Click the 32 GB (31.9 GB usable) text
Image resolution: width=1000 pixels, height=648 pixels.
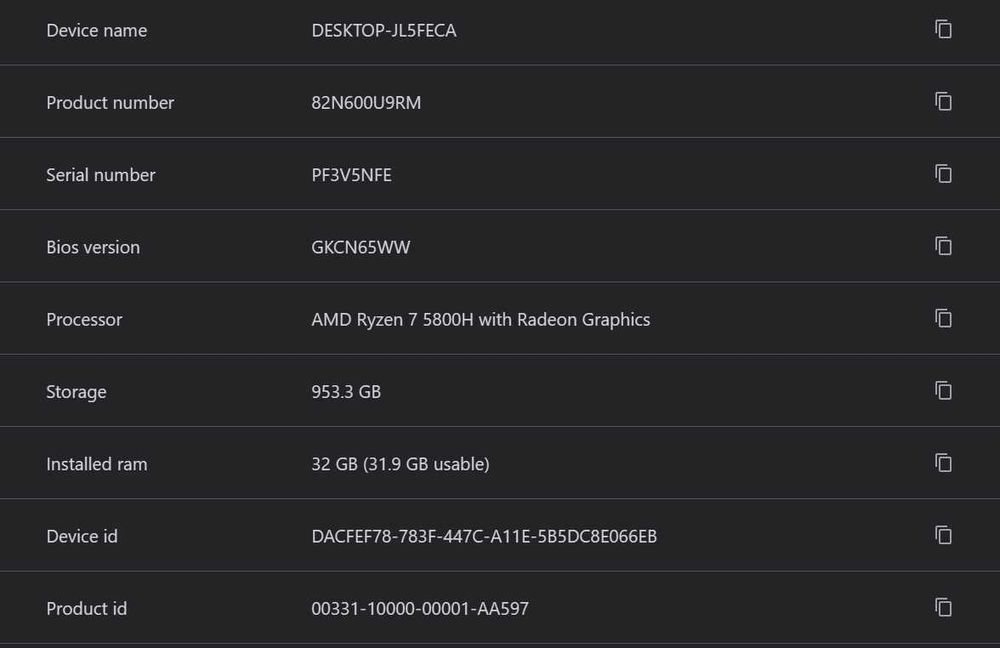point(400,464)
